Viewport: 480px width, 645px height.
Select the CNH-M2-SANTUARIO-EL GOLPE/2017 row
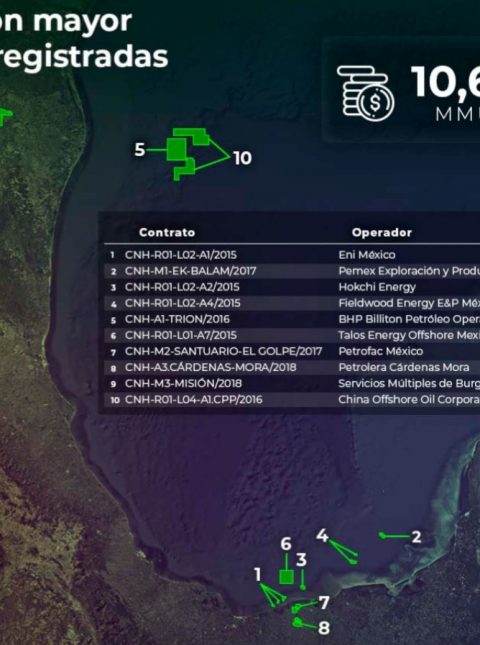292,351
